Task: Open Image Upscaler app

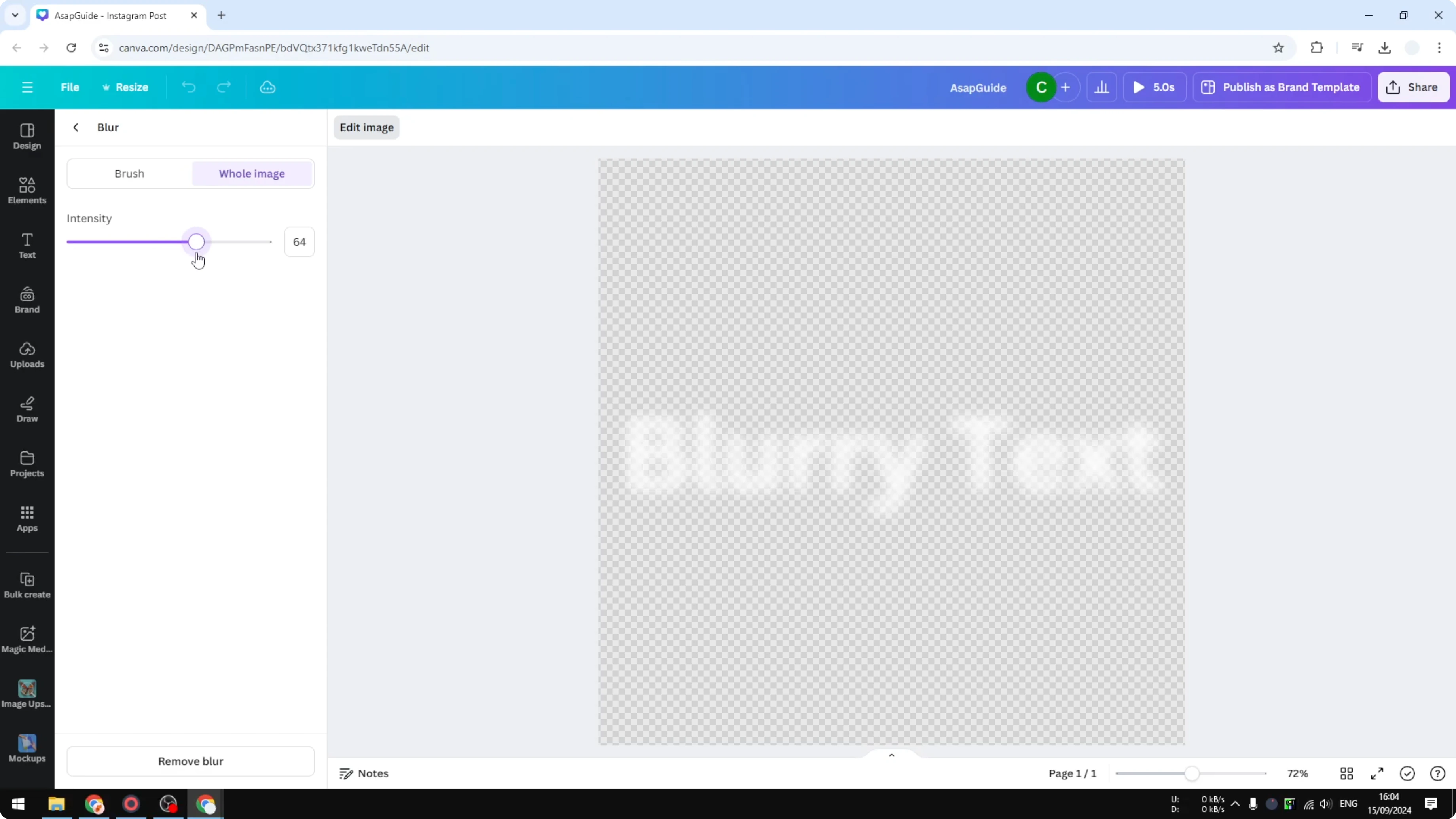Action: (27, 695)
